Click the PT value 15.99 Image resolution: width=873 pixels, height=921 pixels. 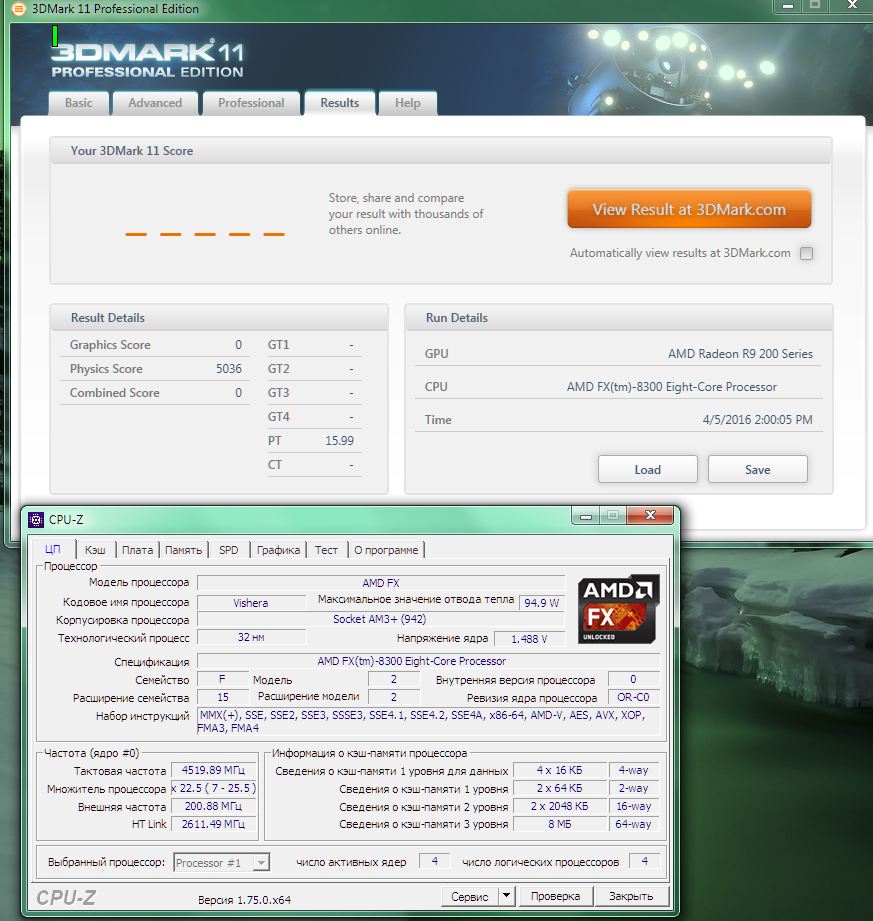[x=340, y=441]
